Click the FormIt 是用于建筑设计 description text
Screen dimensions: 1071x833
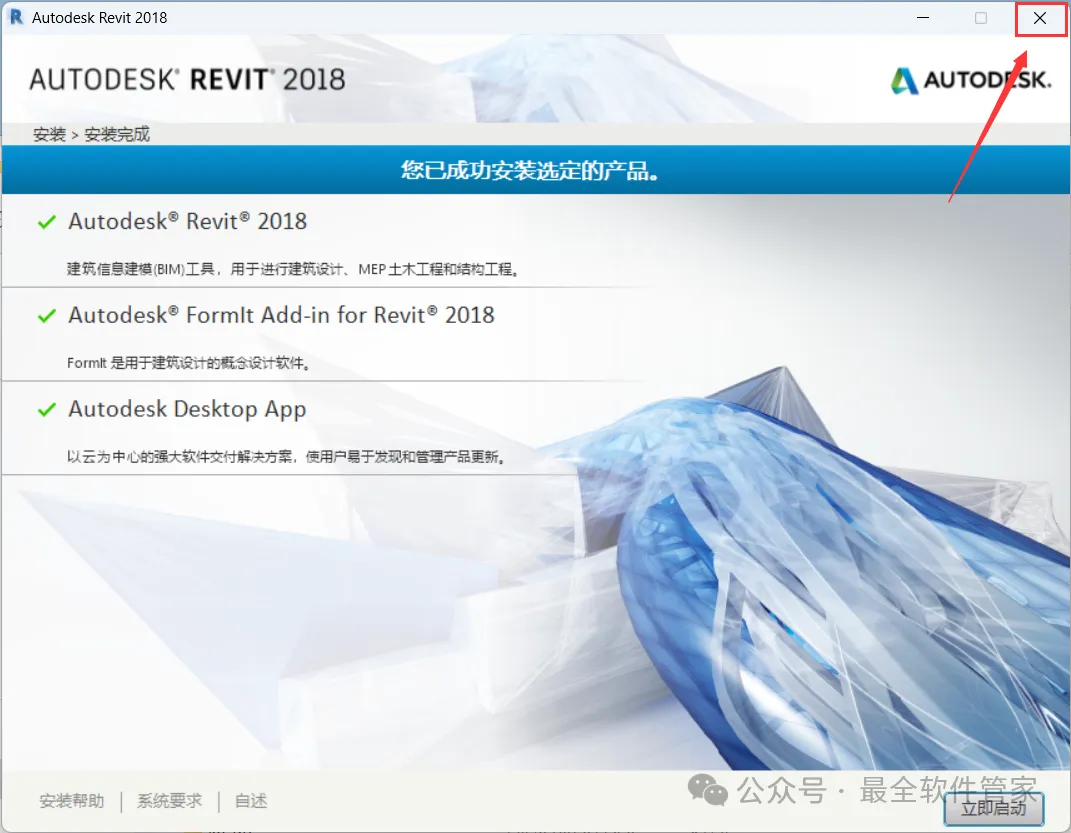[x=189, y=363]
